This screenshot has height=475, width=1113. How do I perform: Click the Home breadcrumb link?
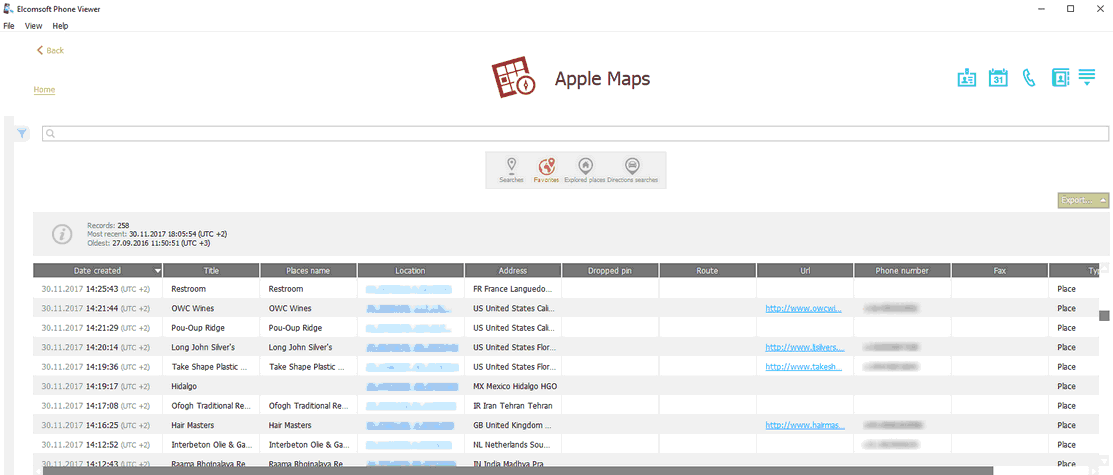(44, 90)
